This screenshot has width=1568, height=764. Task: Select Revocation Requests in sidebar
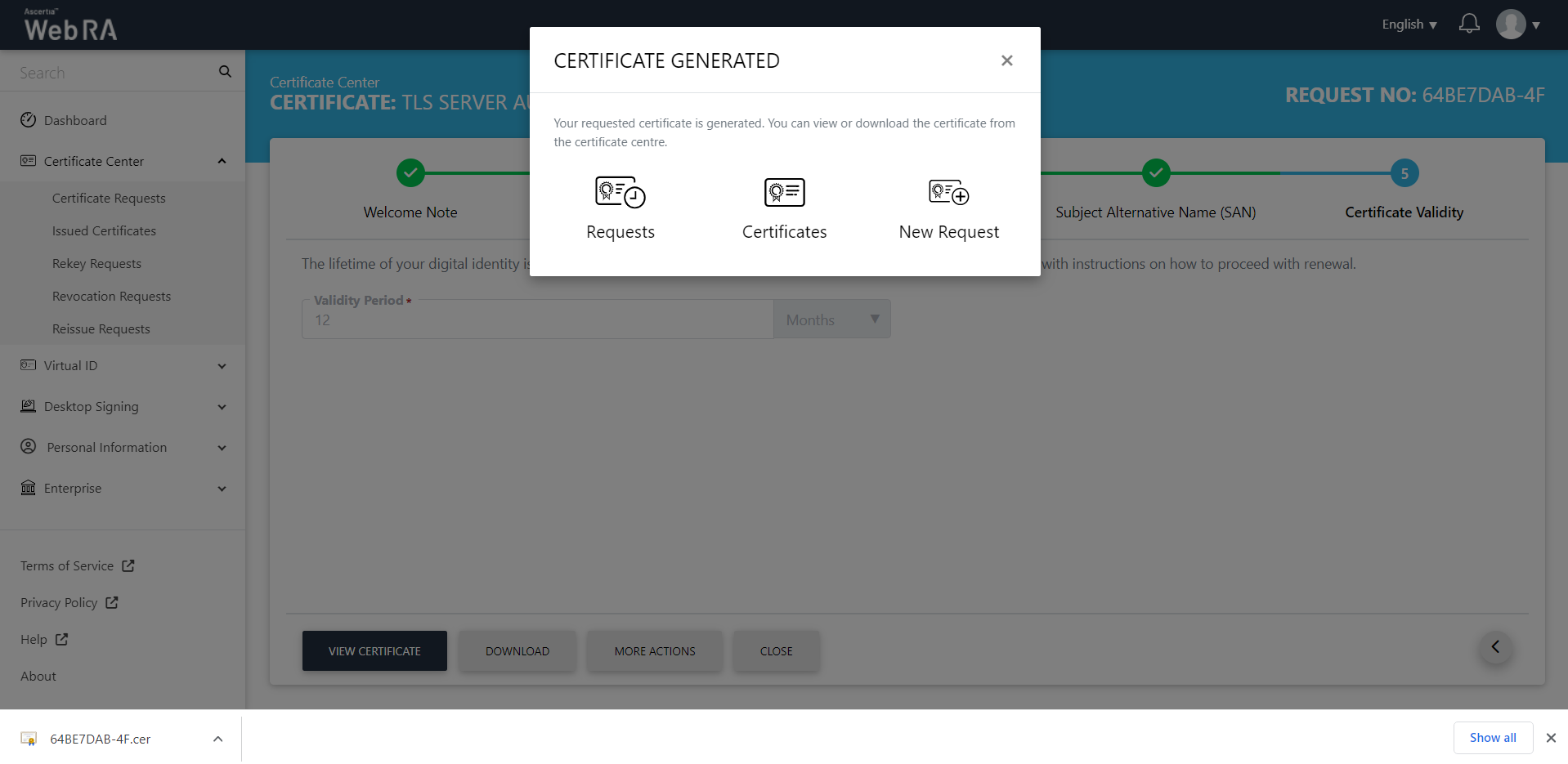click(111, 296)
